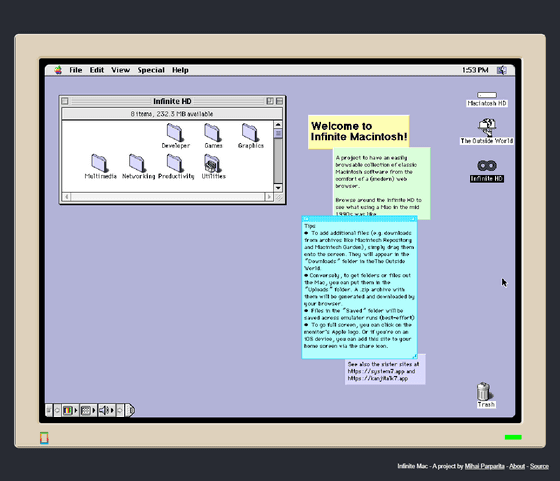Click the monitor resolution control strip icon

click(86, 411)
